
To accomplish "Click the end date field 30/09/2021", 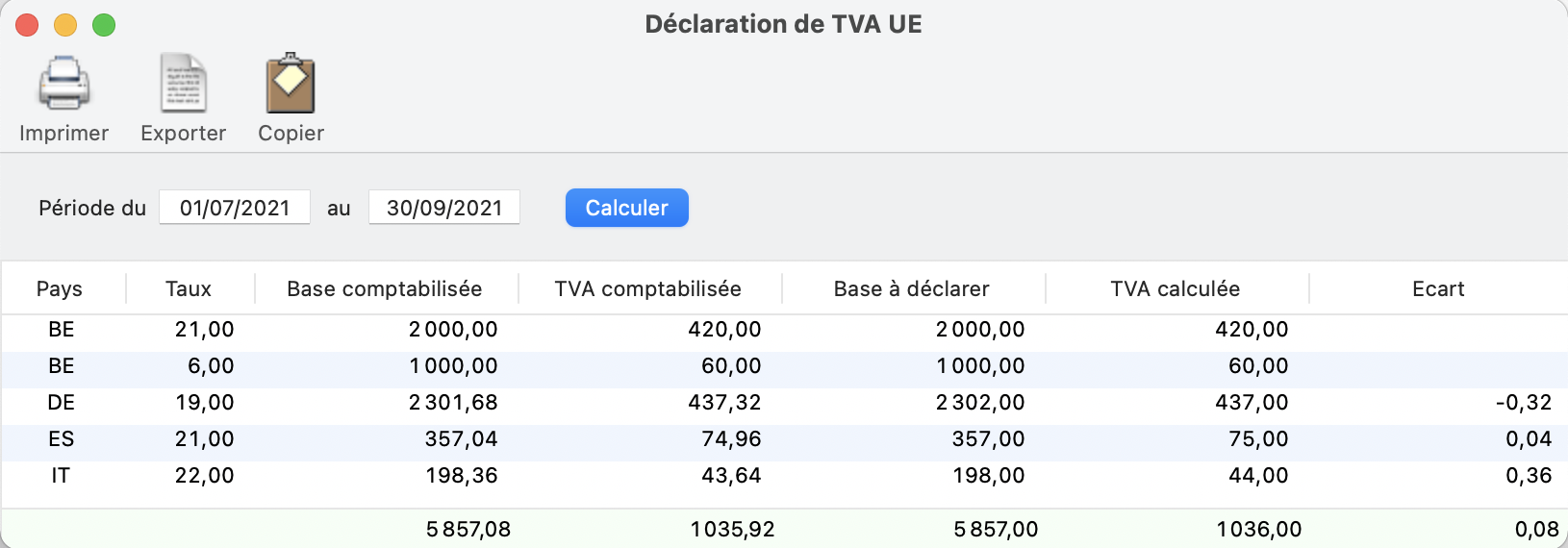I will [x=444, y=208].
